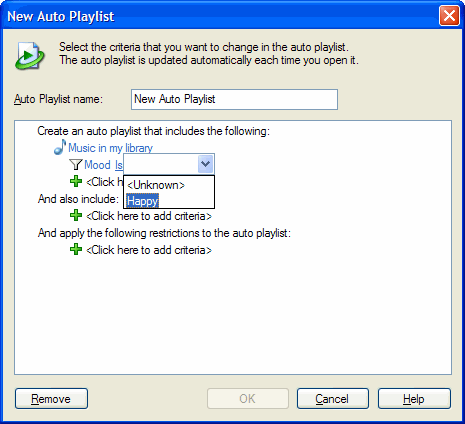Open the mood value dropdown arrow
Viewport: 465px width, 424px height.
pyautogui.click(x=205, y=164)
